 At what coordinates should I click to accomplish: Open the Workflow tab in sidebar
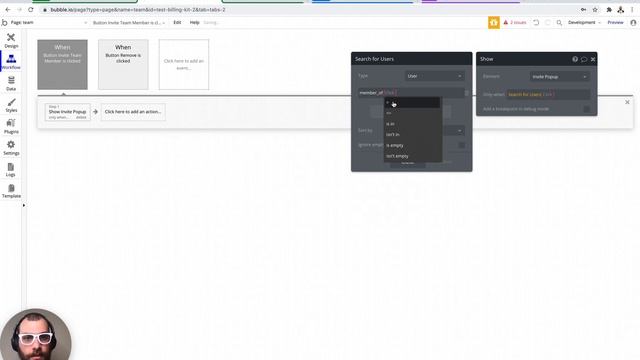[x=11, y=62]
